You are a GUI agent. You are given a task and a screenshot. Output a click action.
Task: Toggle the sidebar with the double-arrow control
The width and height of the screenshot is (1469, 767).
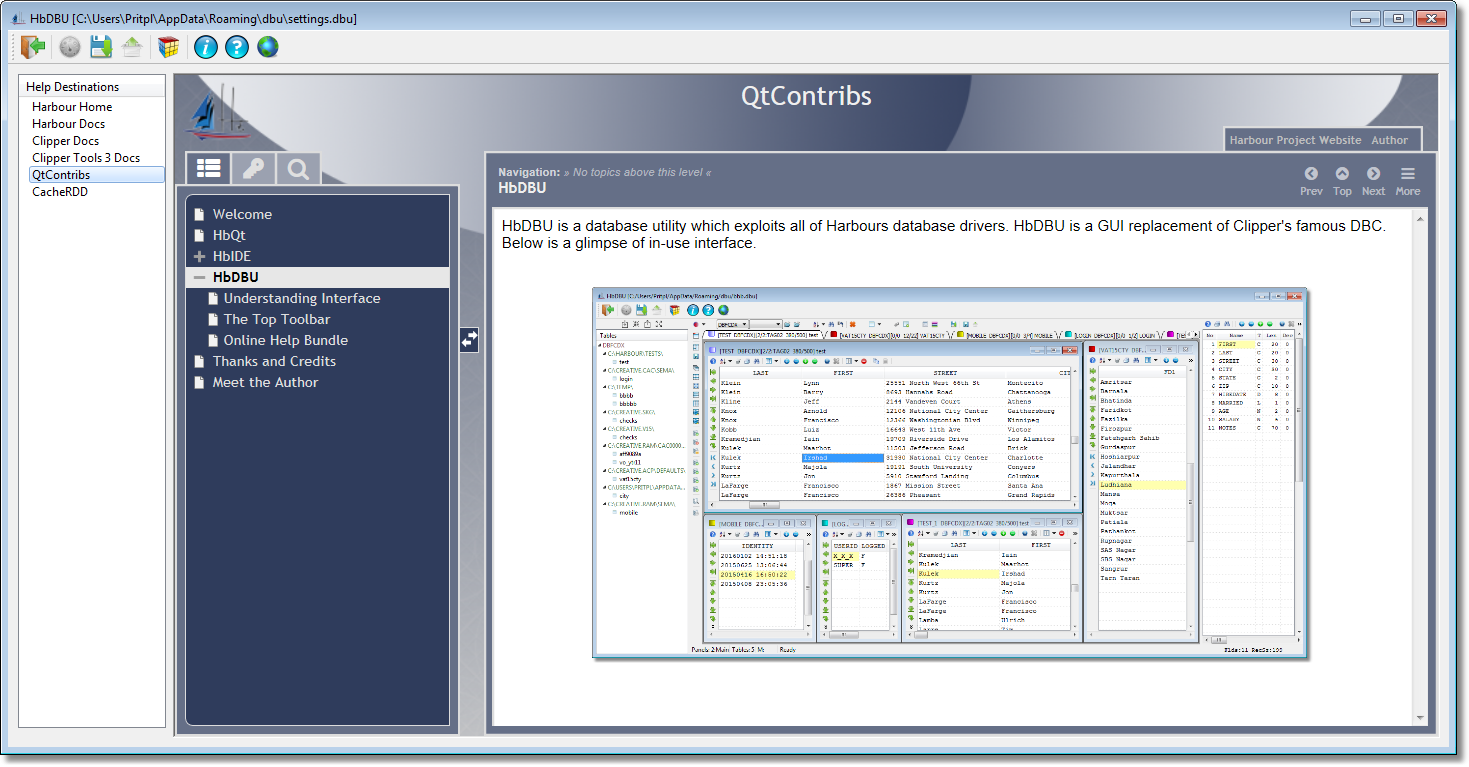[468, 340]
